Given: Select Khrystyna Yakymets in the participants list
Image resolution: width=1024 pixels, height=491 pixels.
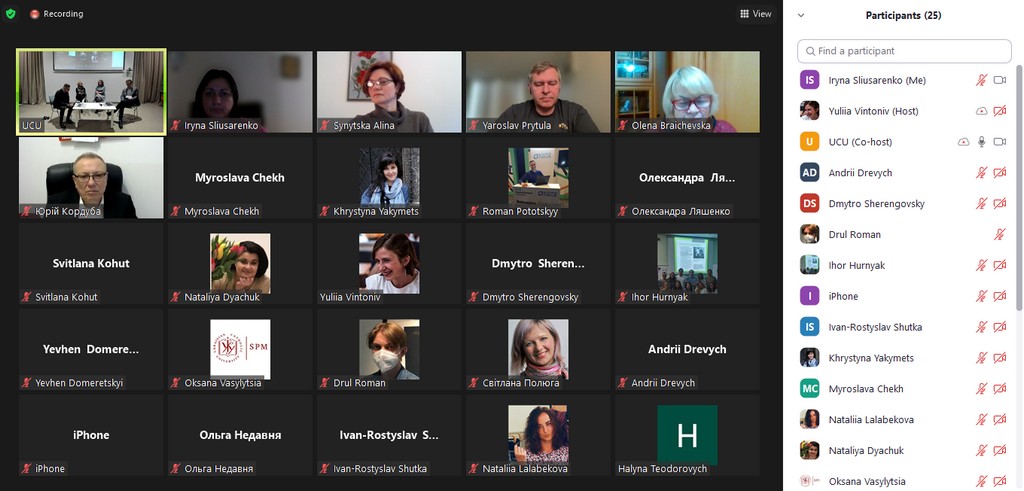Looking at the screenshot, I should point(870,358).
